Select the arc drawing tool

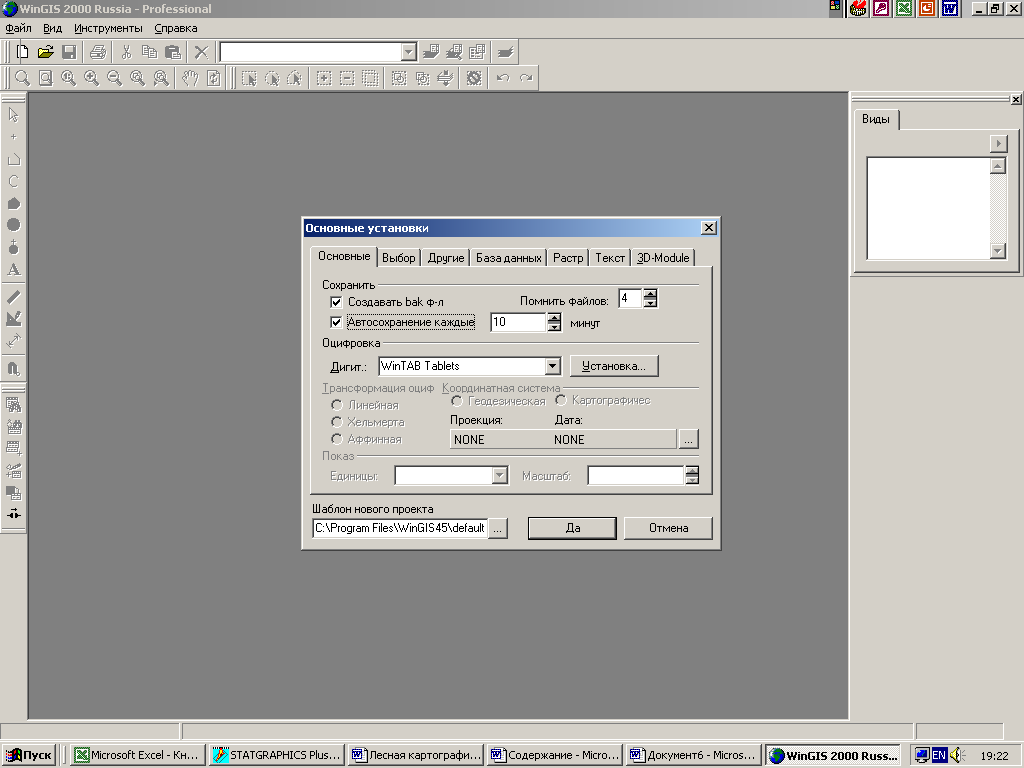[14, 181]
